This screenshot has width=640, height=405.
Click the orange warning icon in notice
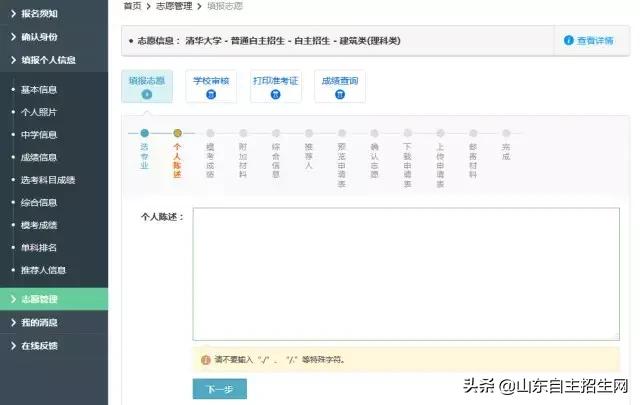(x=206, y=360)
